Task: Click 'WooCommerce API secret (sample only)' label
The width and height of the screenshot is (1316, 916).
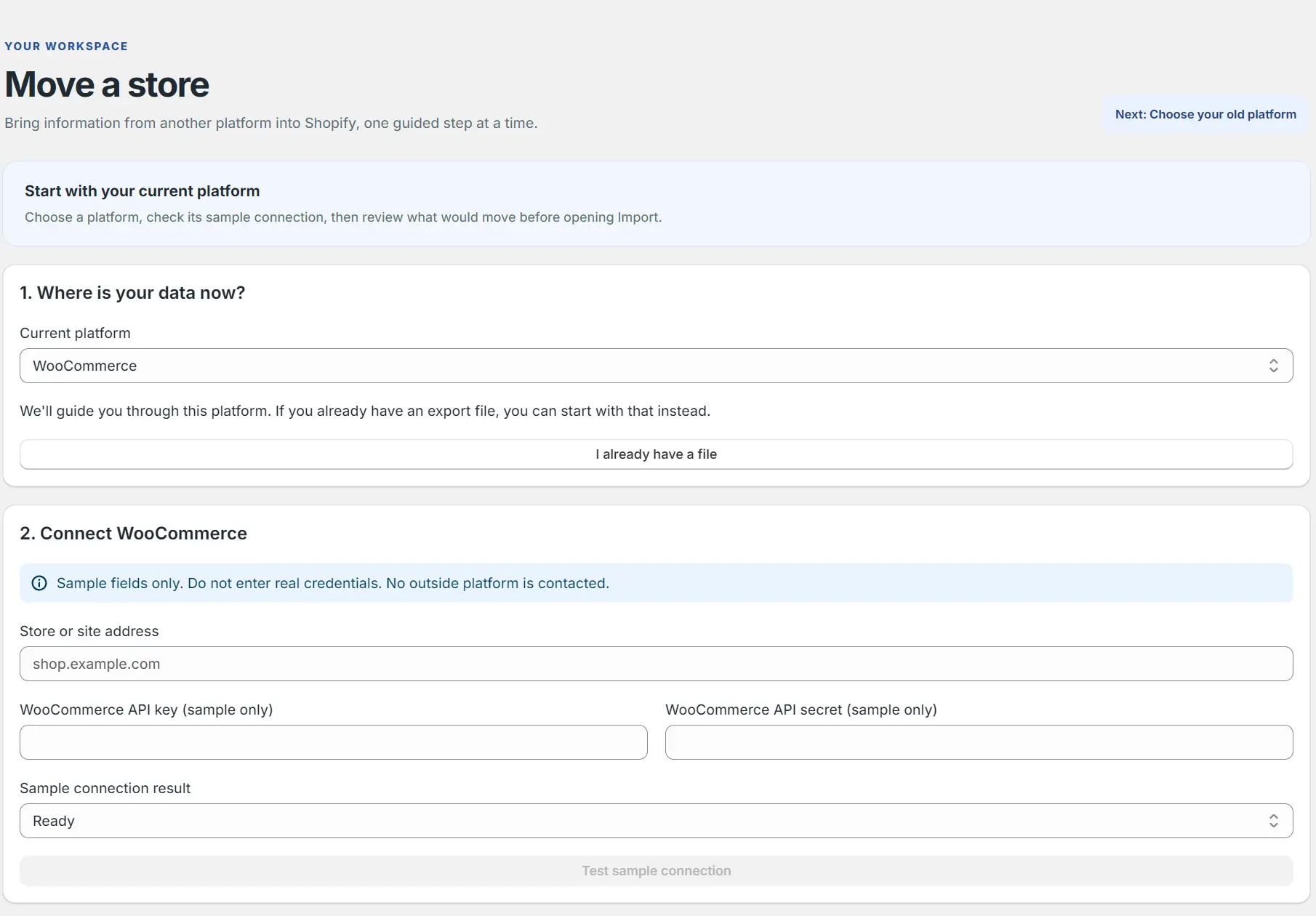Action: click(x=801, y=710)
